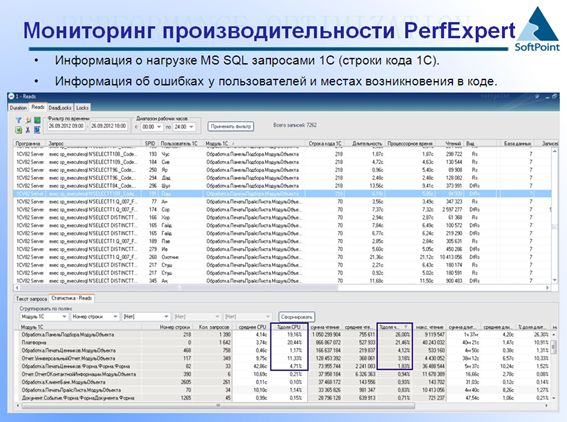The width and height of the screenshot is (567, 422).
Task: Open the Locks tab
Action: point(82,108)
